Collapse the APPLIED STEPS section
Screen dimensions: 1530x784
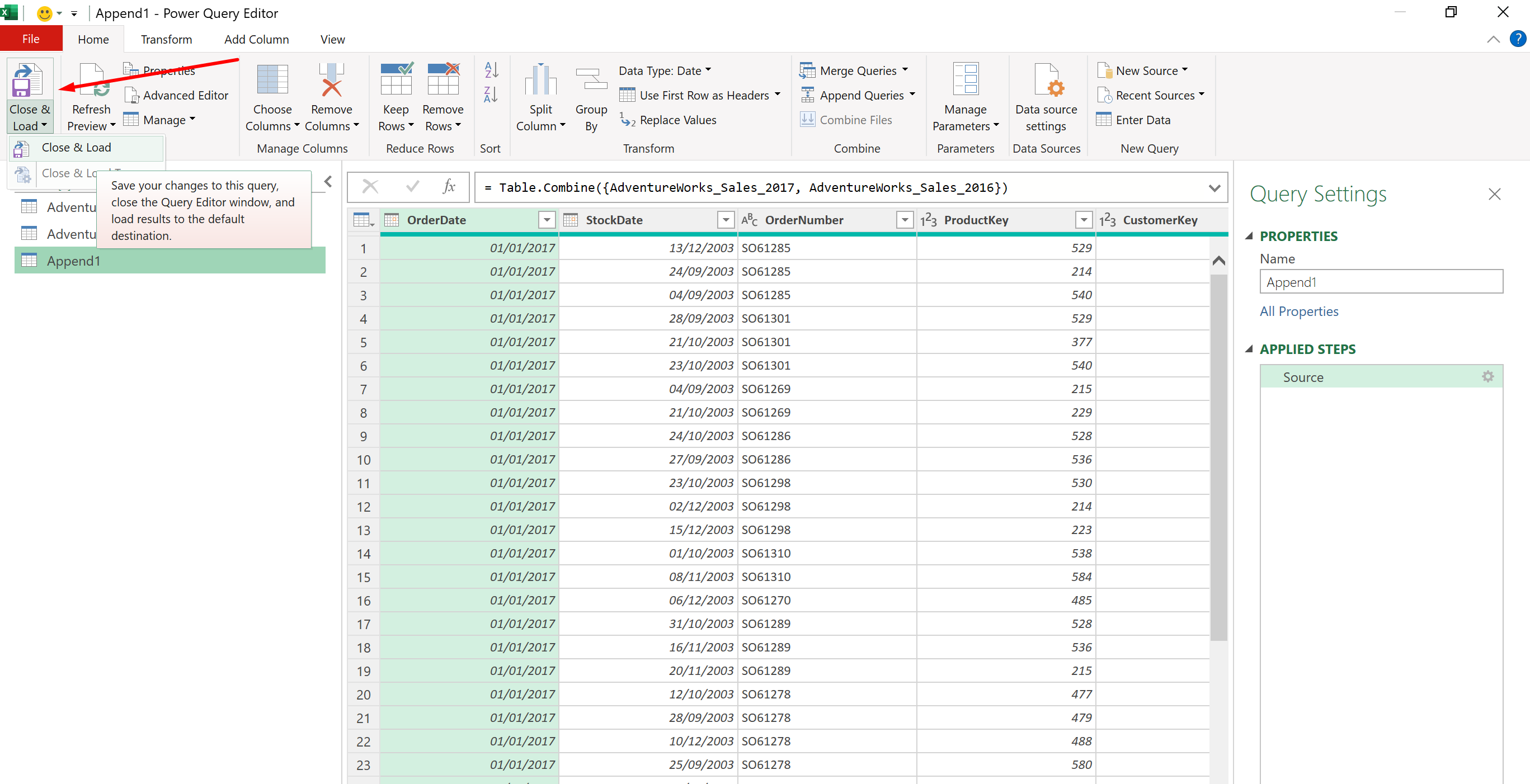(1249, 348)
